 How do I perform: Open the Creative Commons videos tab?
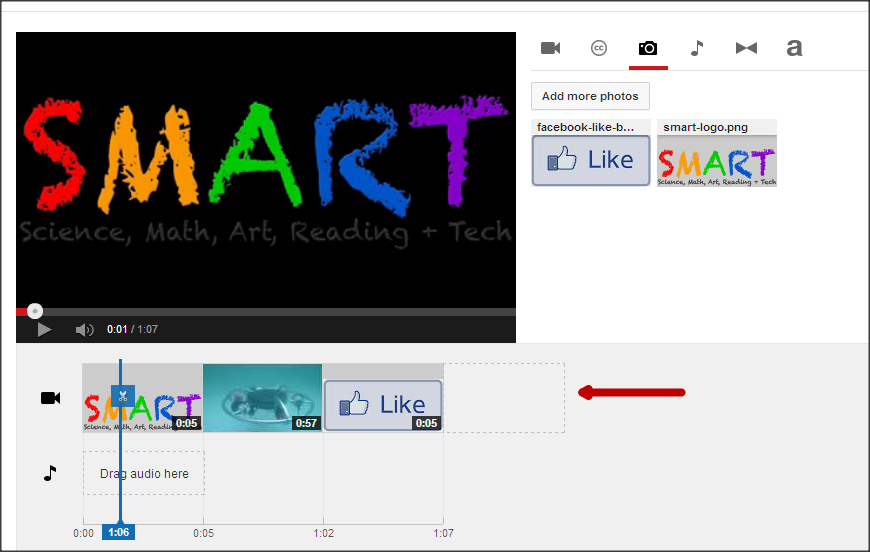point(599,48)
